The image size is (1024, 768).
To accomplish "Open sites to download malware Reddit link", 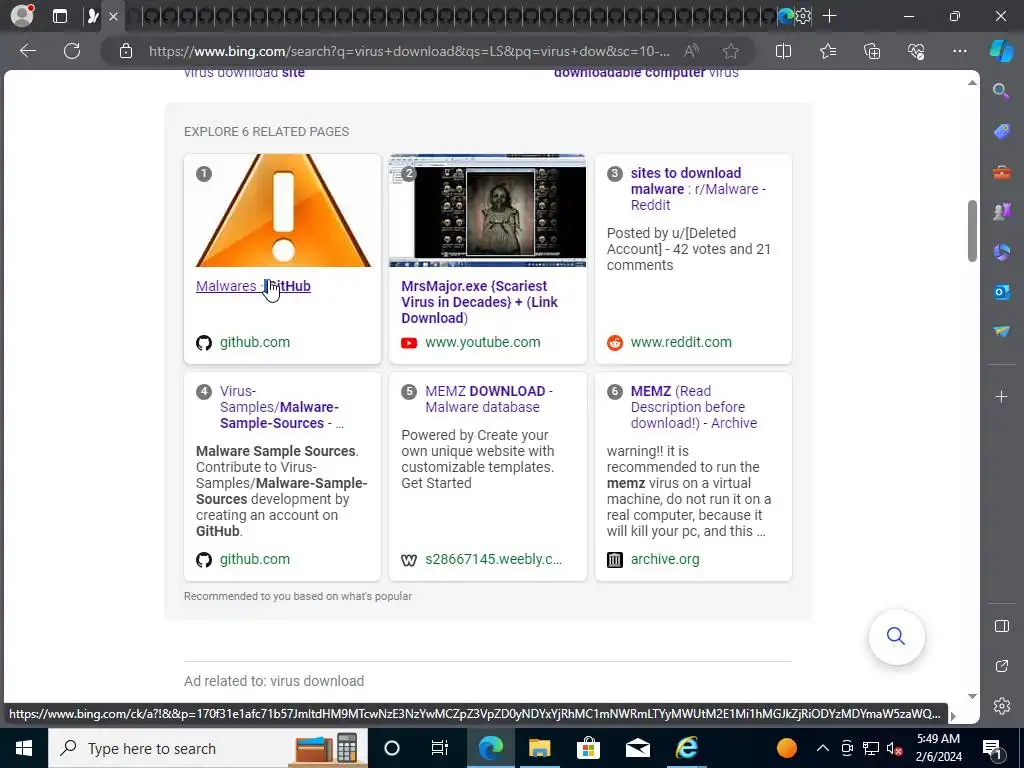I will tap(697, 189).
